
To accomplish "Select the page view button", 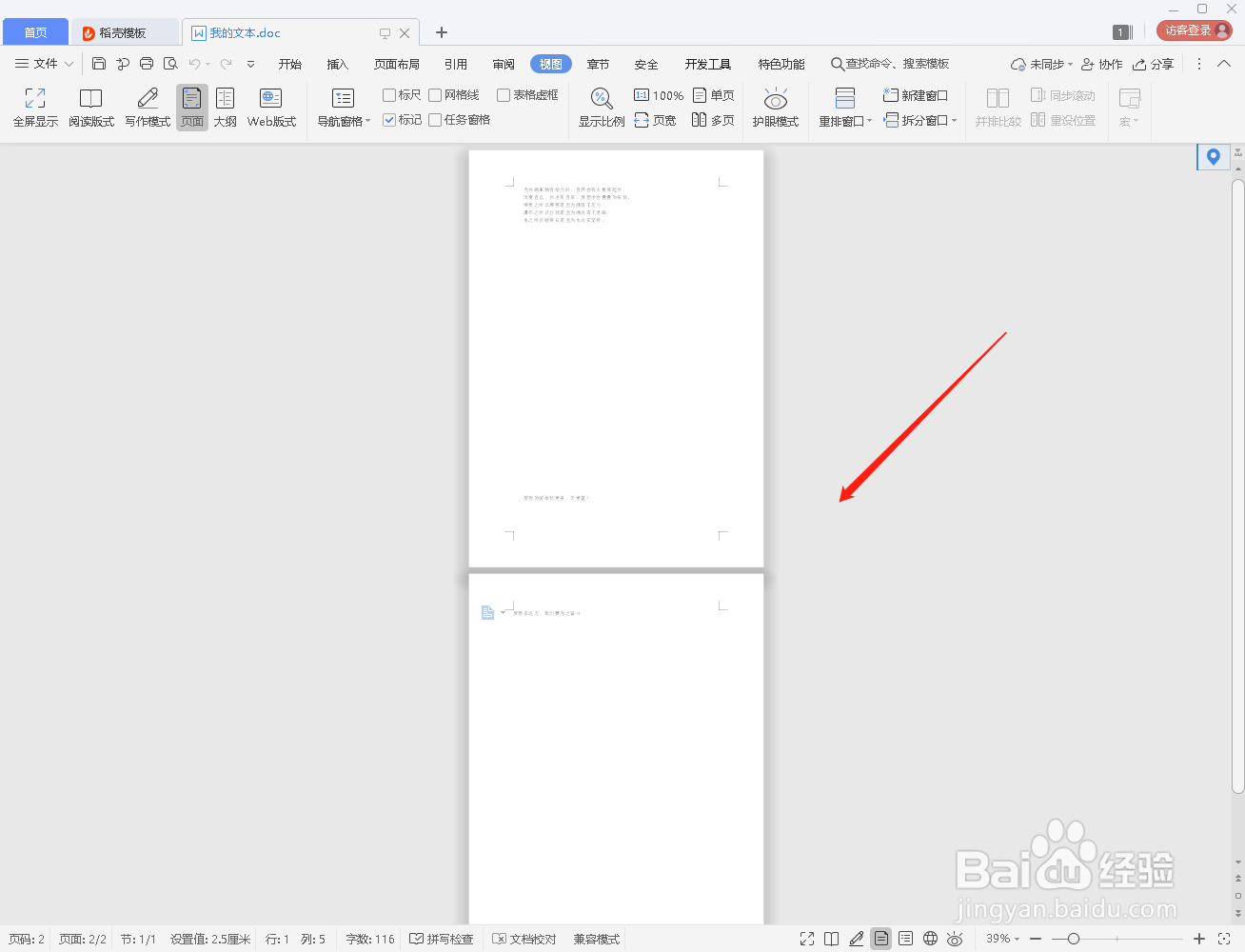I will click(192, 108).
